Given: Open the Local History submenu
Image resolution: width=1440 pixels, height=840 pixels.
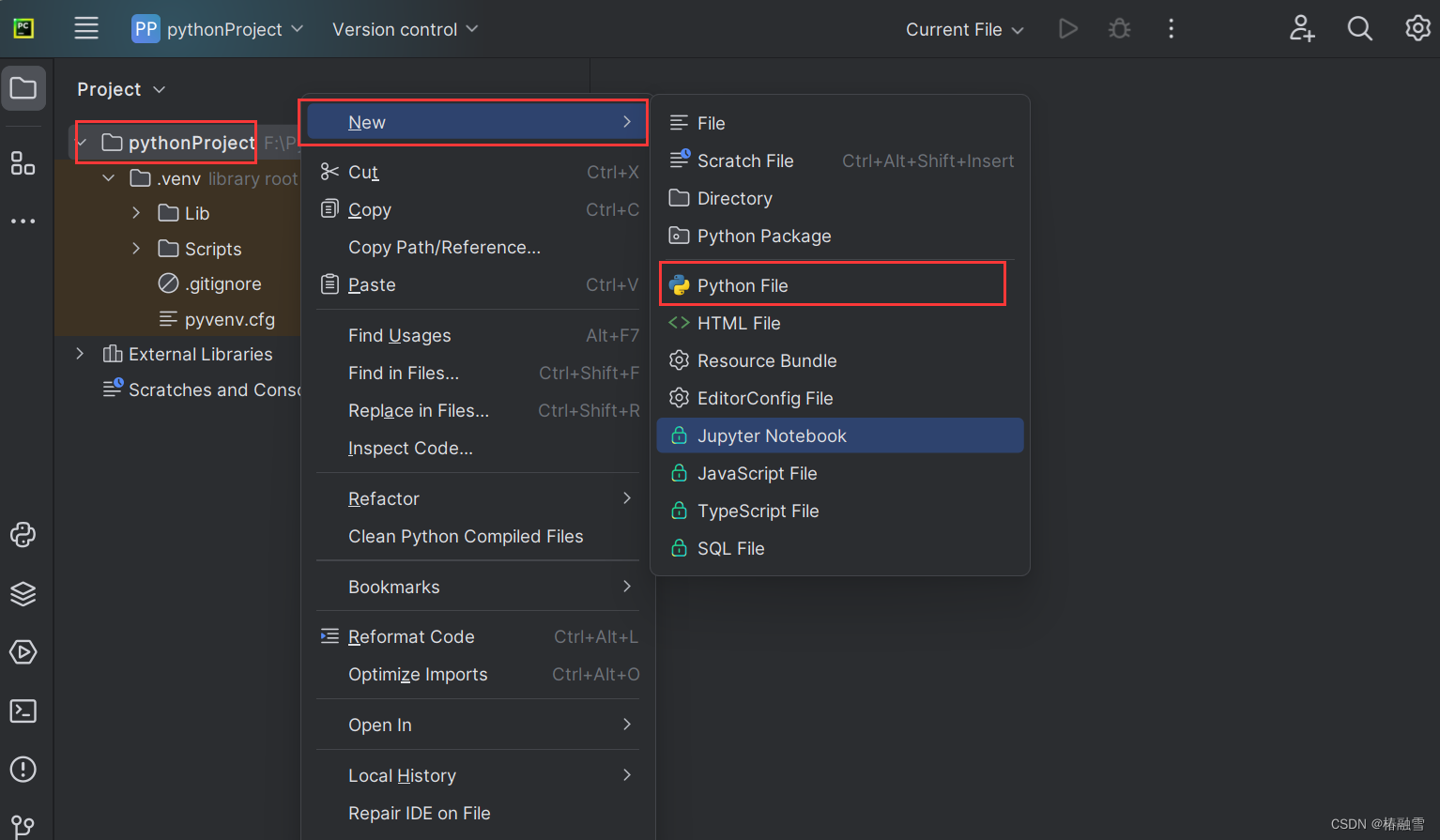Looking at the screenshot, I should [479, 775].
